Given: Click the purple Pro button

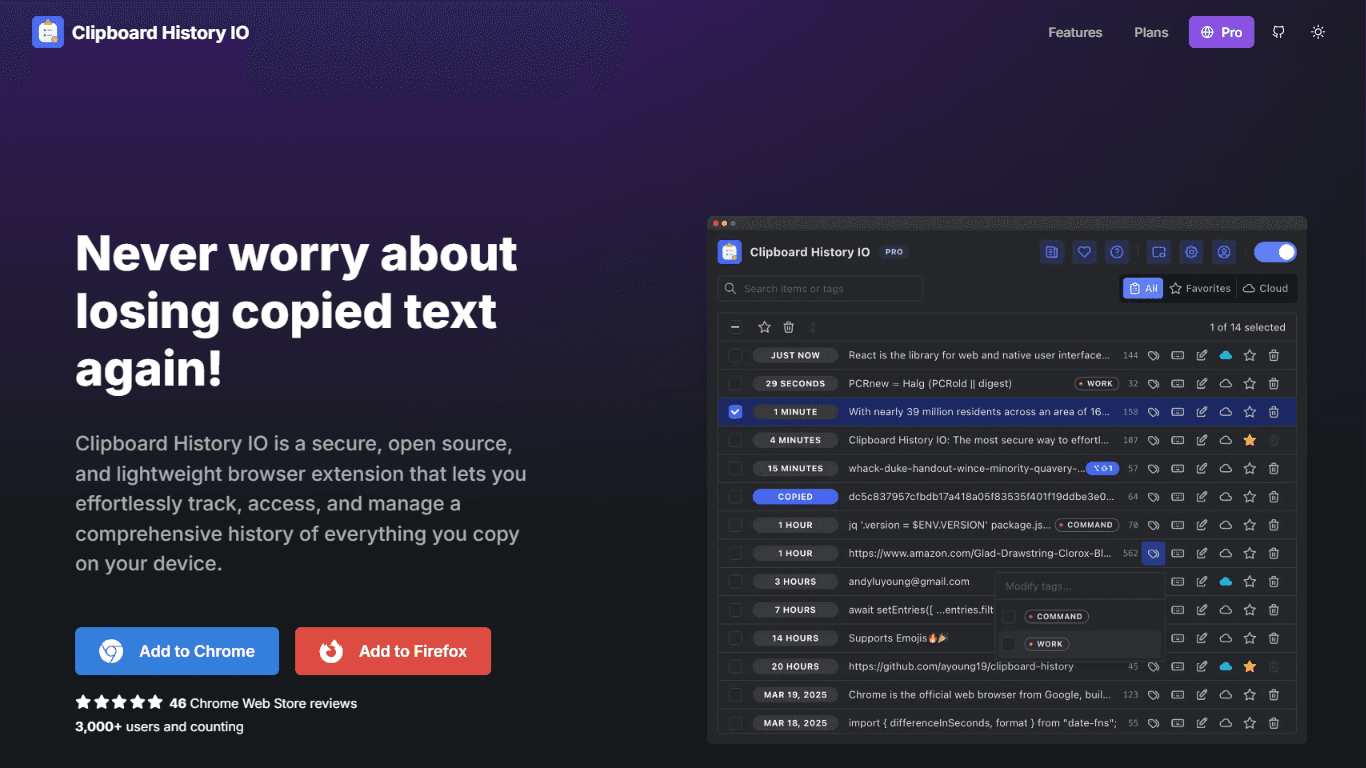Looking at the screenshot, I should [1221, 32].
